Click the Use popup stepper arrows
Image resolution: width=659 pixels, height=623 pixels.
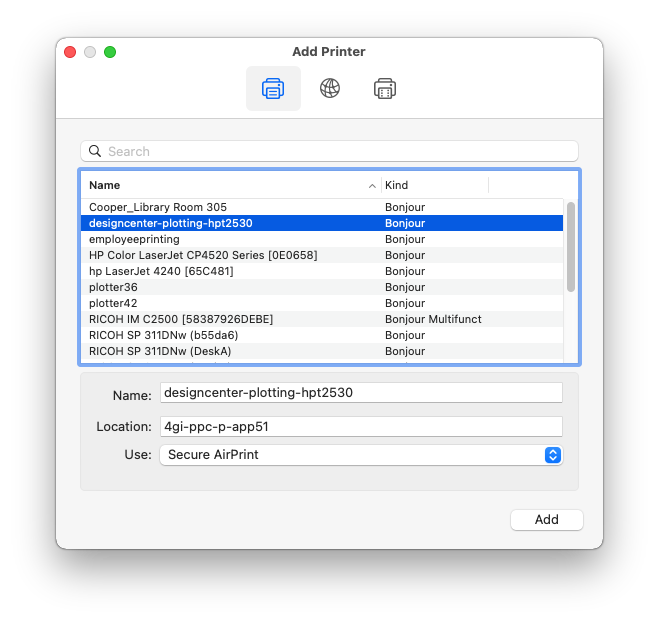pyautogui.click(x=553, y=455)
